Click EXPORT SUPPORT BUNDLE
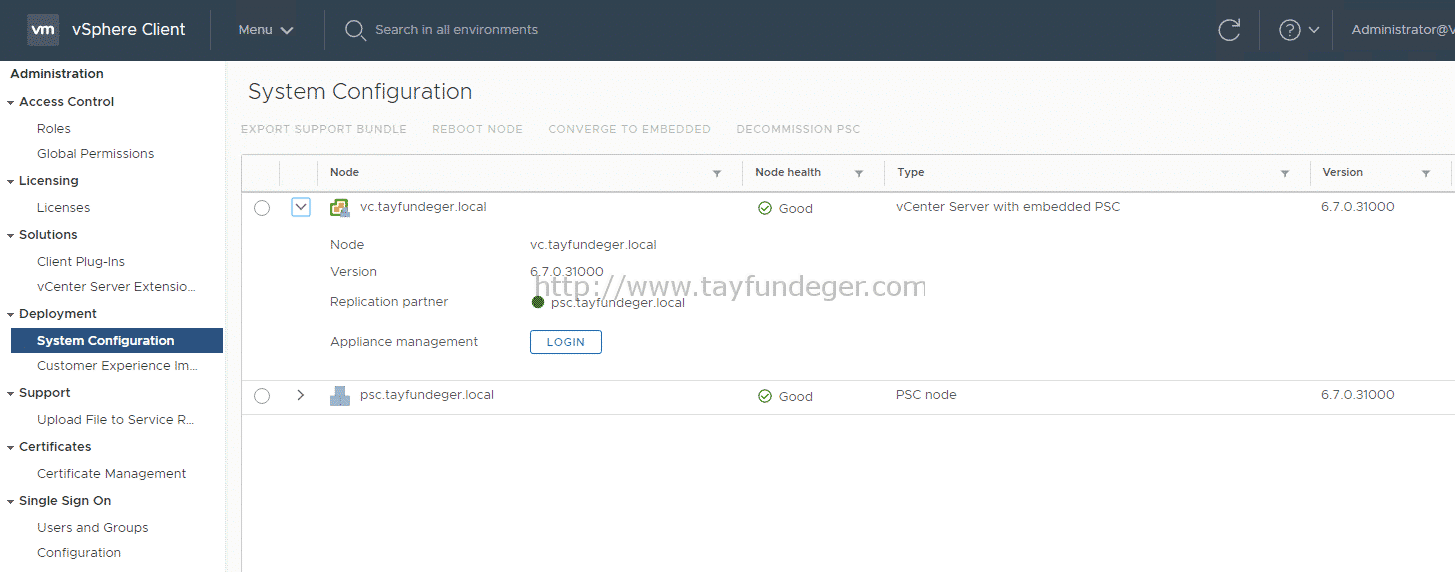The height and width of the screenshot is (572, 1455). tap(324, 129)
